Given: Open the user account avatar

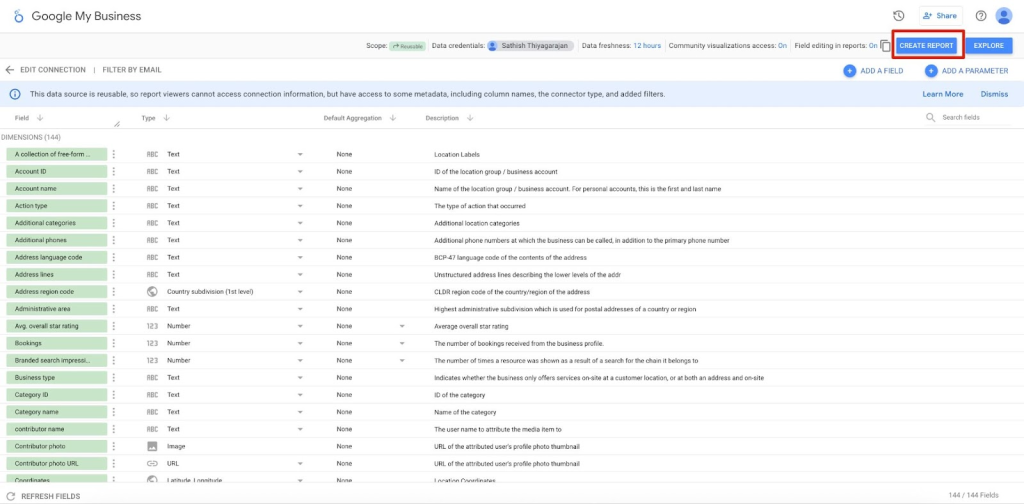Looking at the screenshot, I should [1004, 16].
